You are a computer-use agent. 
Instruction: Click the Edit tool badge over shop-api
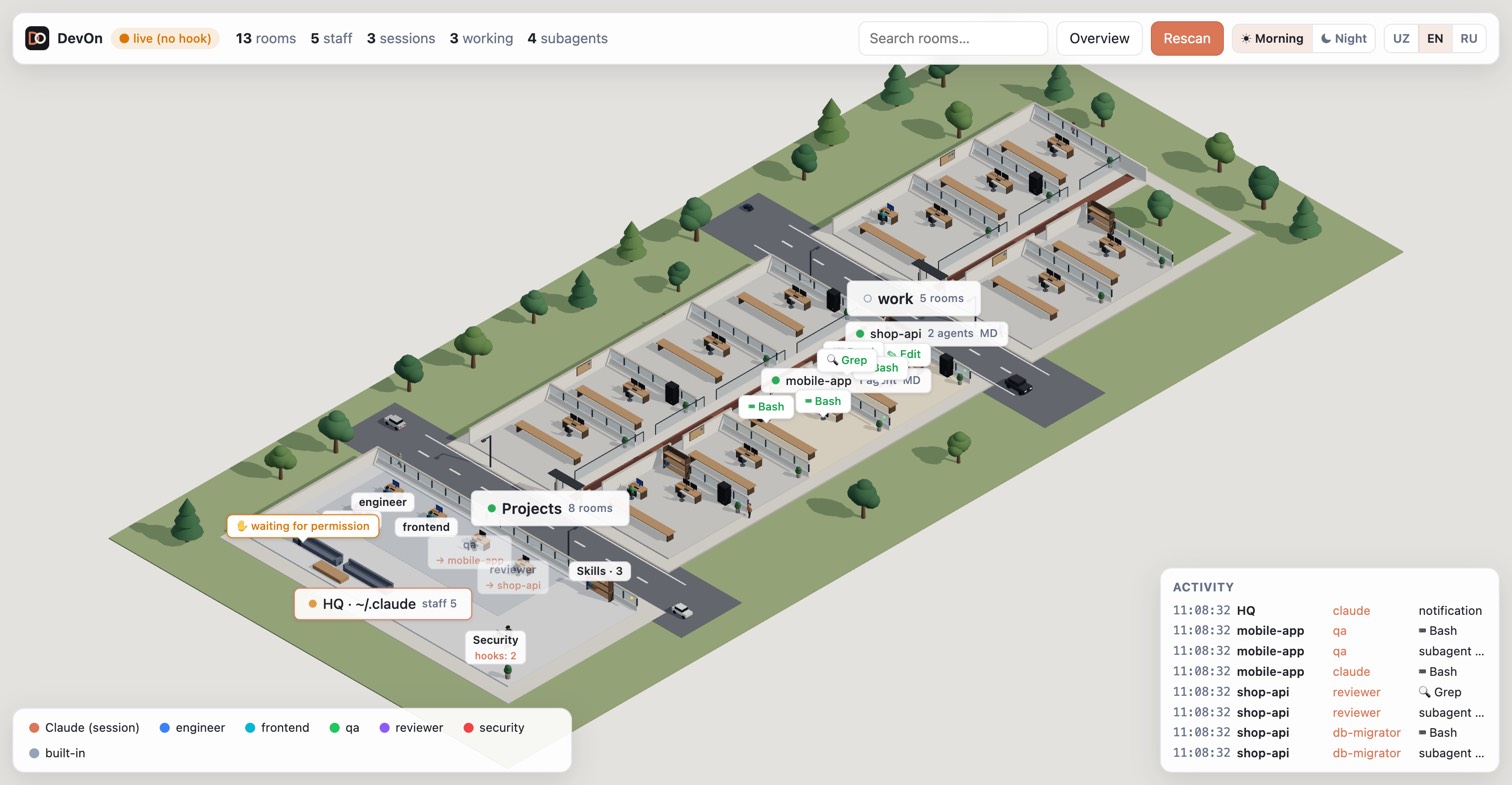point(908,354)
